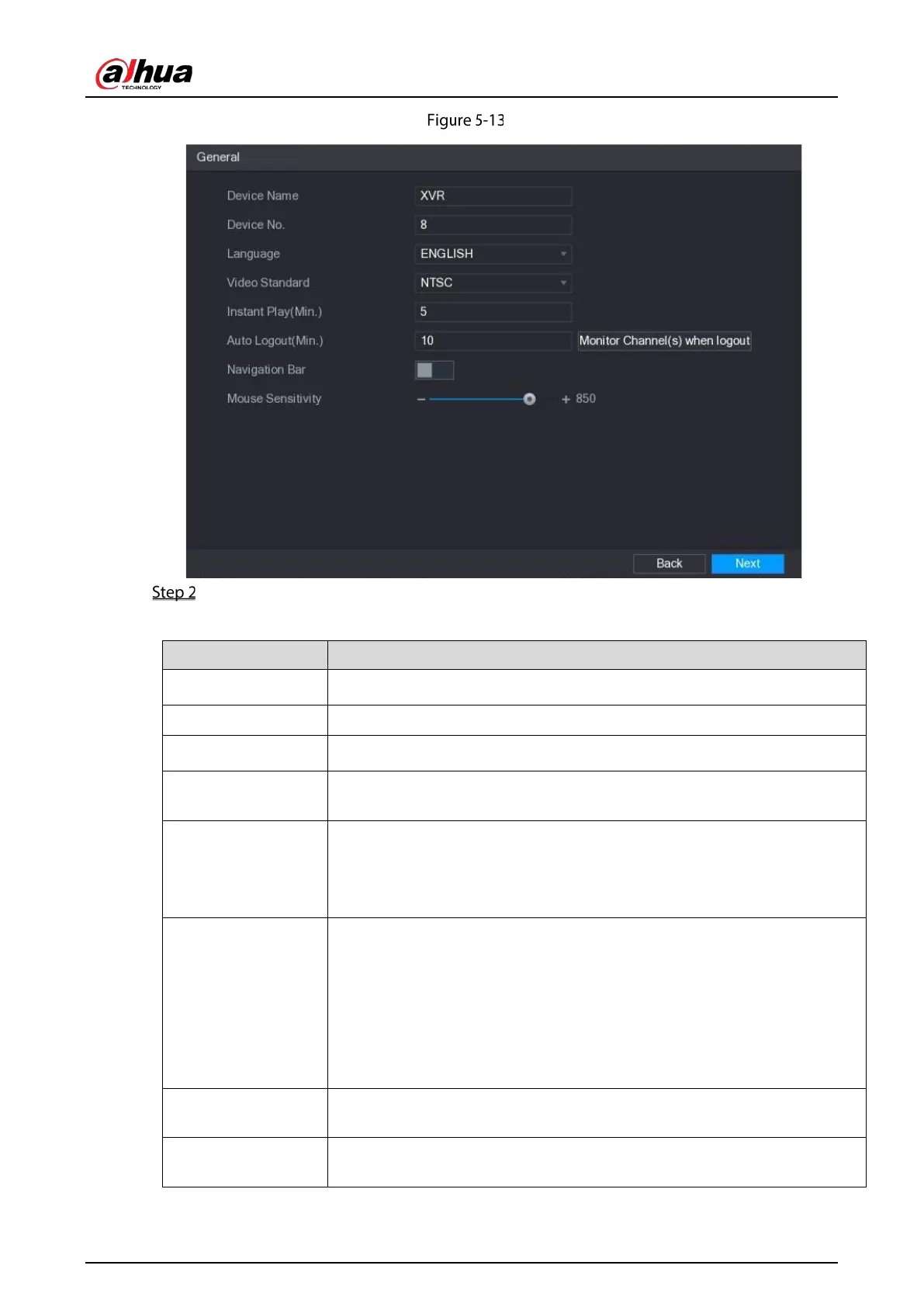Click the Auto Logout(Min.) field showing 10
Screen dimensions: 924x1307
(493, 341)
